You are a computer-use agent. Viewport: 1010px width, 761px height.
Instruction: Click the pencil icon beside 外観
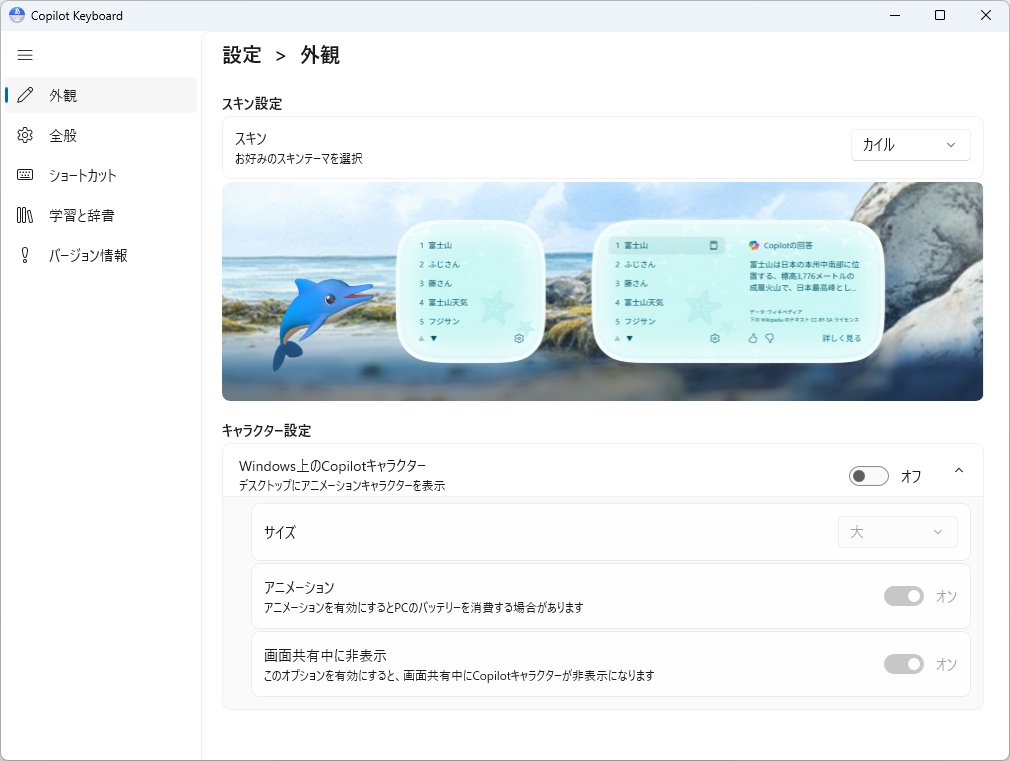[25, 95]
